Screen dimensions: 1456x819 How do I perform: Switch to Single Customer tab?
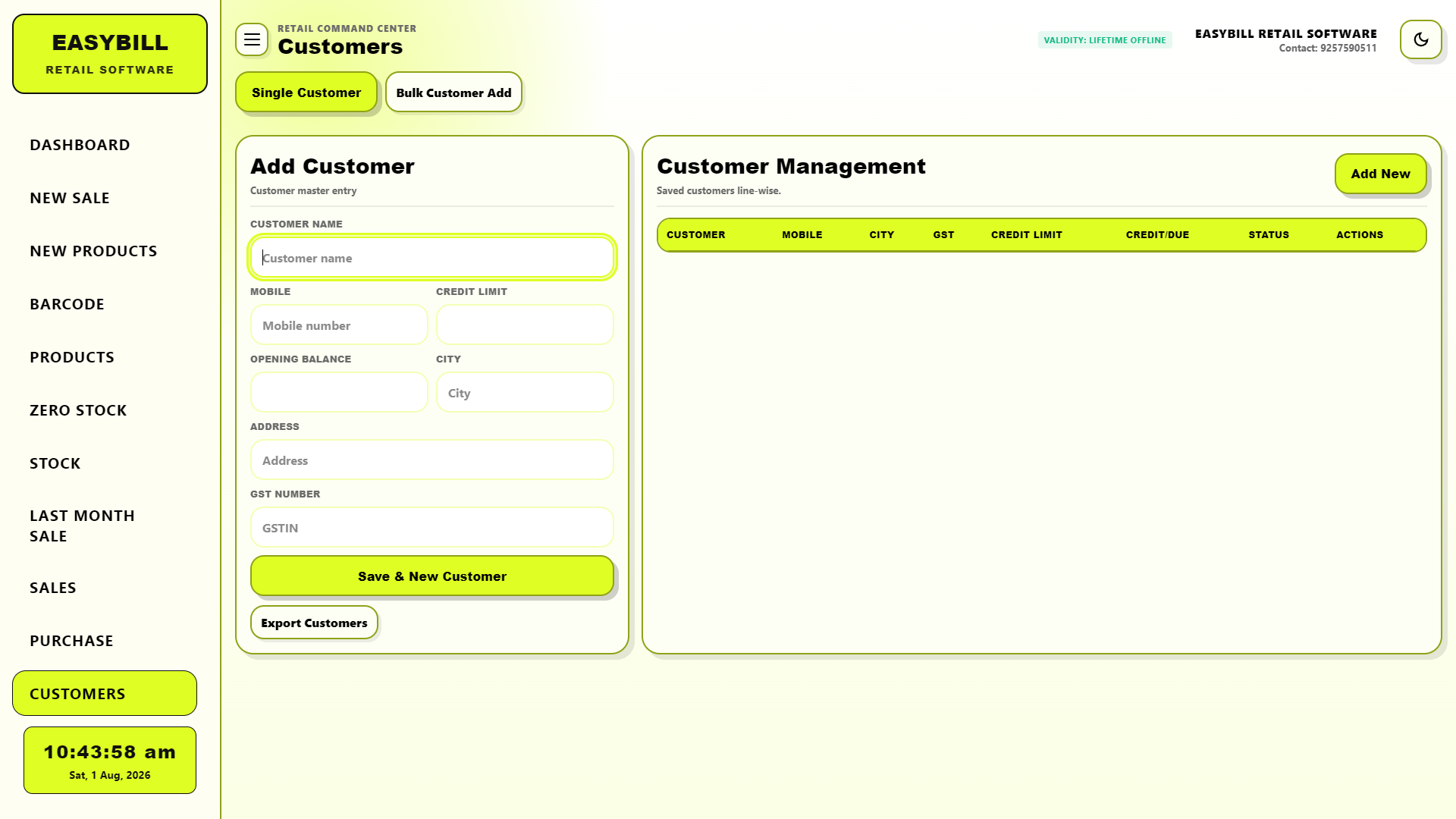306,92
